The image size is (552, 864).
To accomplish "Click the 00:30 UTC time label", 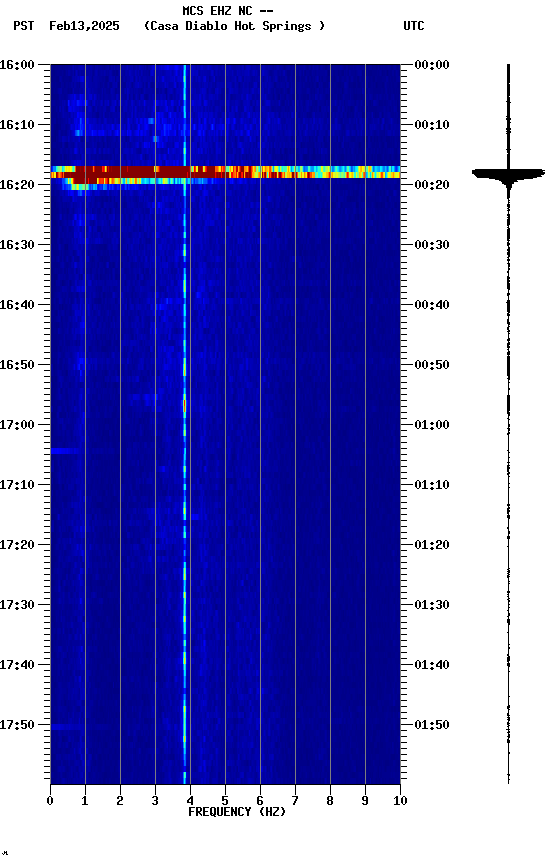I will (432, 245).
